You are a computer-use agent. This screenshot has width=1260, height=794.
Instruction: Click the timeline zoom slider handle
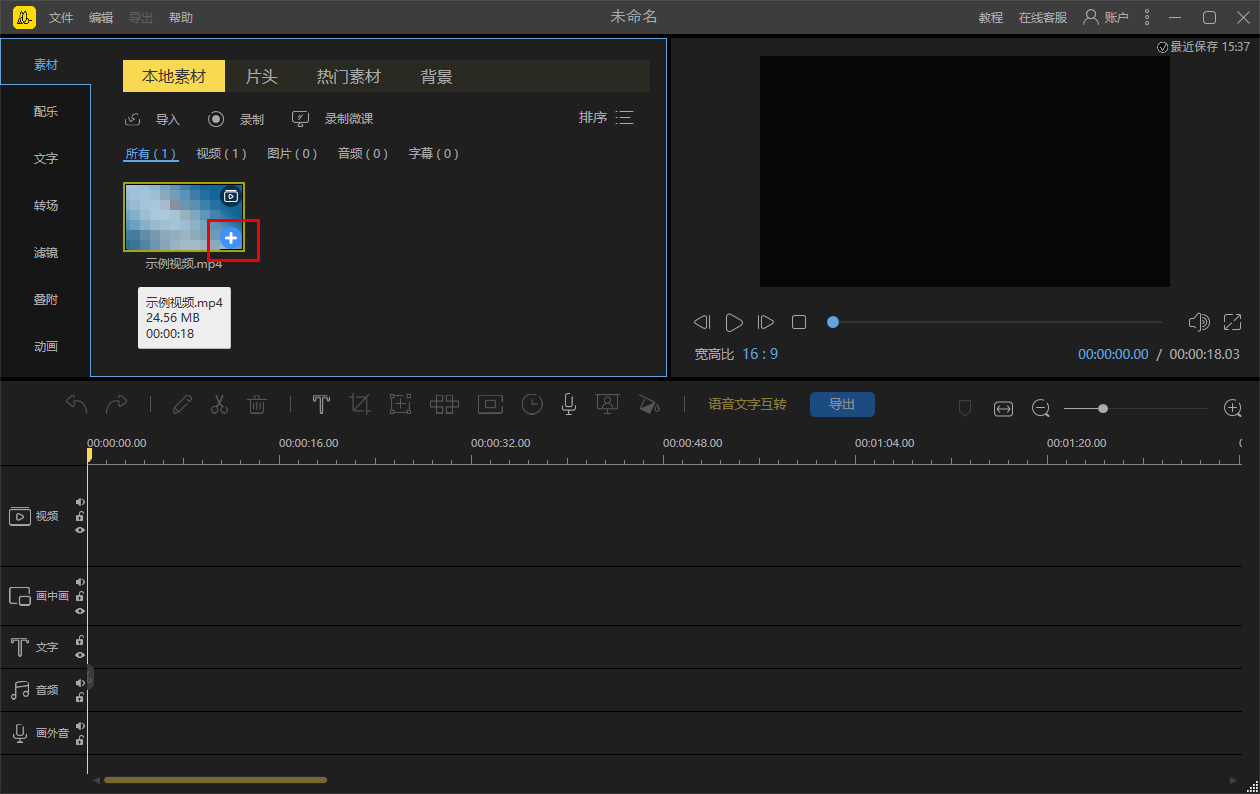coord(1103,408)
